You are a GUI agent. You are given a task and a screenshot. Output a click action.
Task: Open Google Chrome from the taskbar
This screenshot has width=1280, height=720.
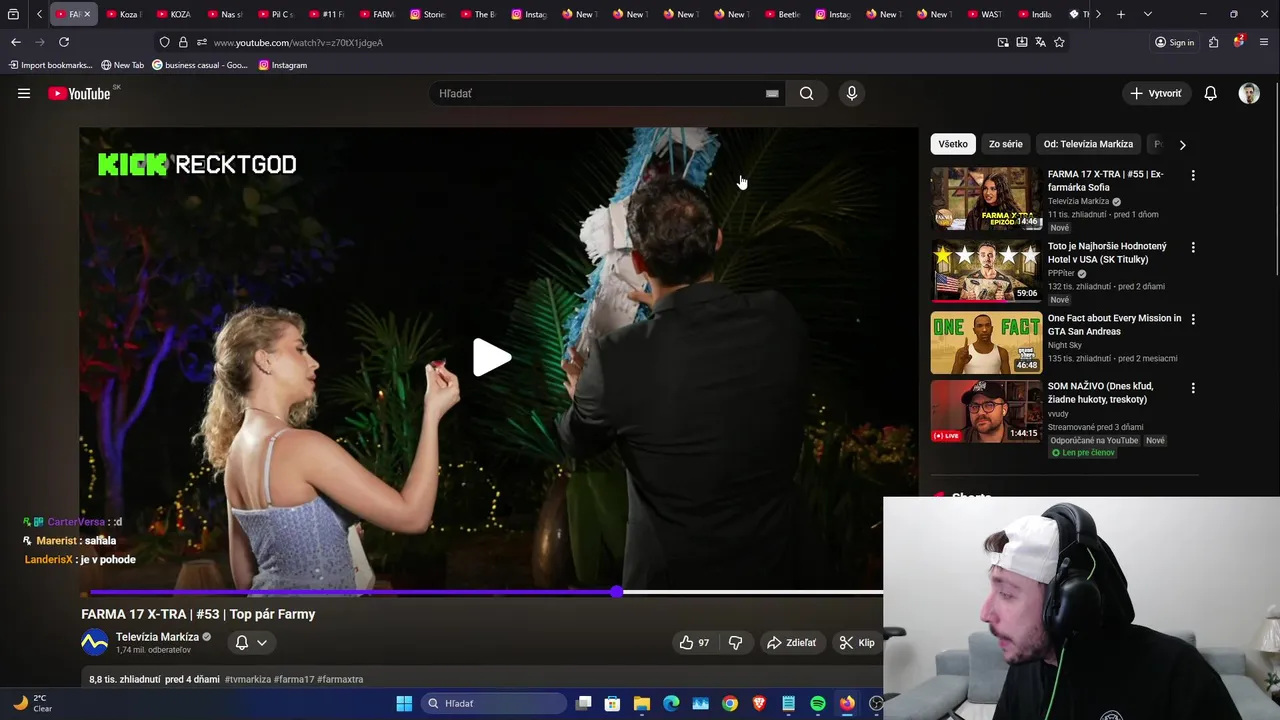[x=730, y=703]
